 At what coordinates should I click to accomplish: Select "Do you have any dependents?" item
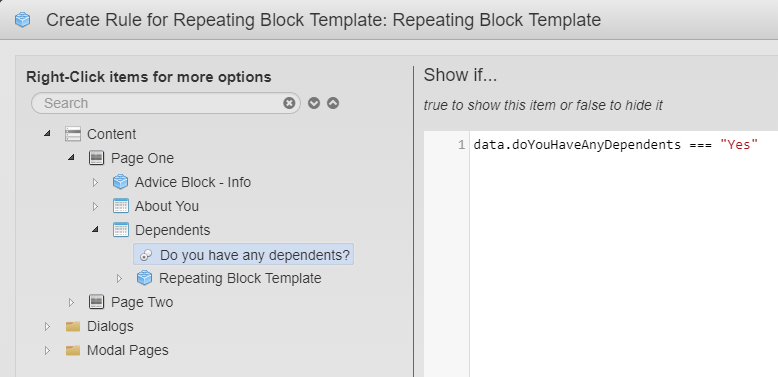(244, 254)
